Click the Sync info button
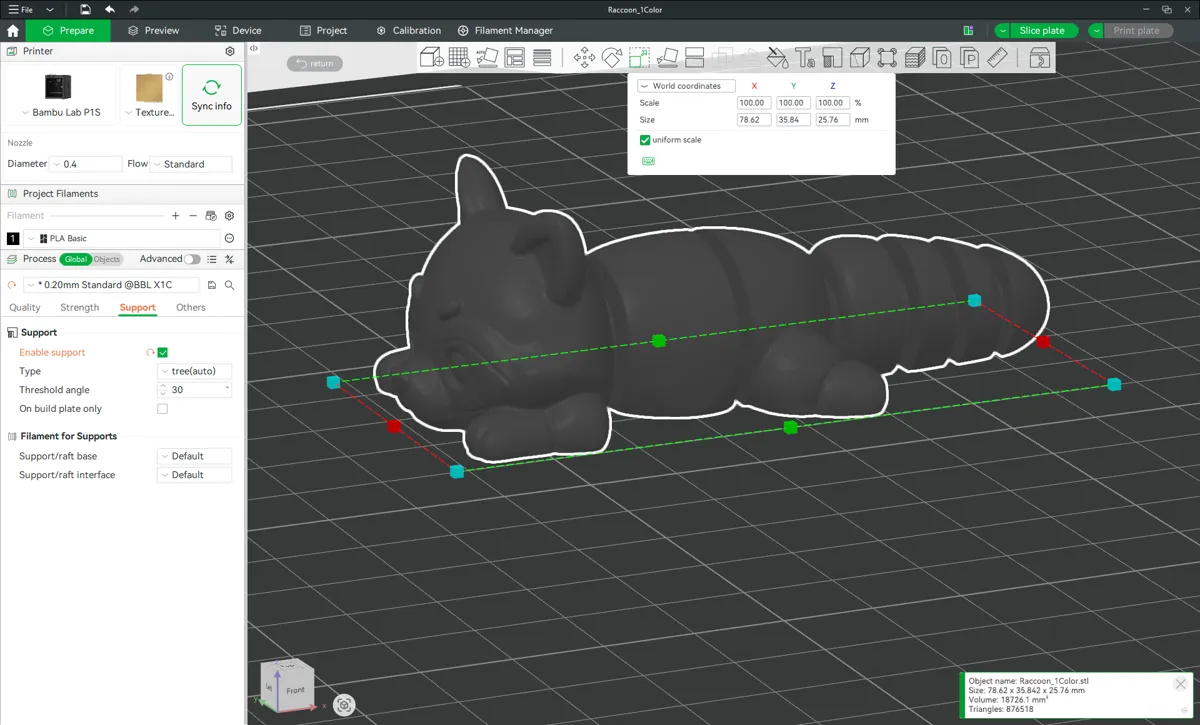Viewport: 1200px width, 725px height. click(211, 95)
